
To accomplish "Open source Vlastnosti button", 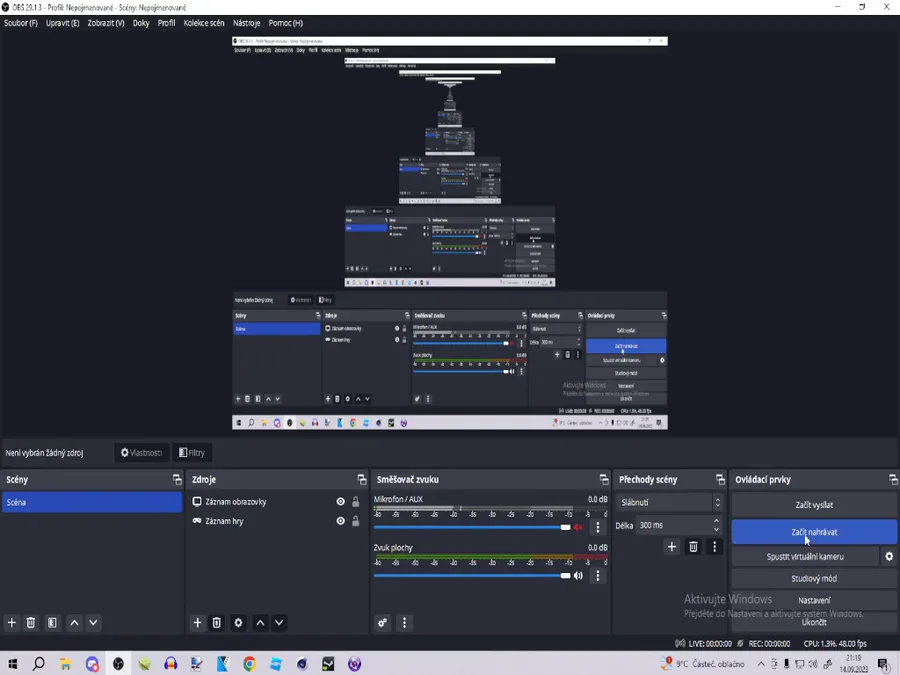I will [x=141, y=453].
